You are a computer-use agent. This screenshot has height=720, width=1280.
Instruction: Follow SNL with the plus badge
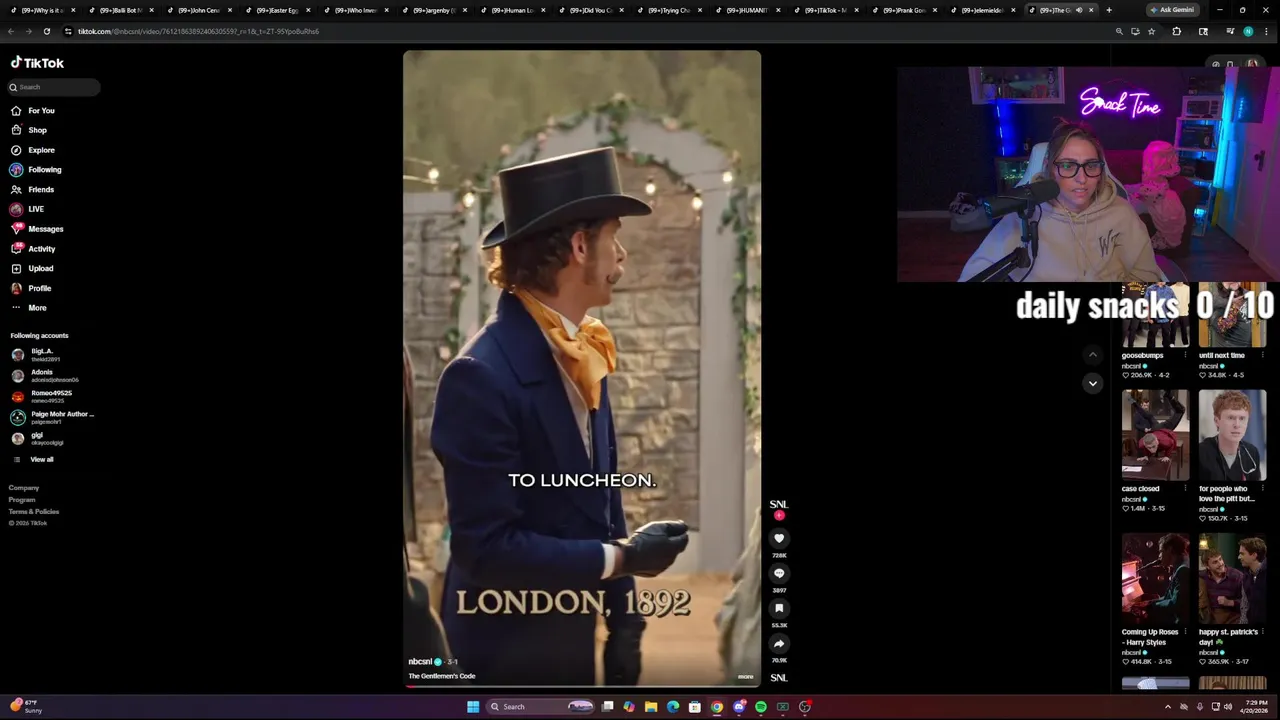[779, 515]
